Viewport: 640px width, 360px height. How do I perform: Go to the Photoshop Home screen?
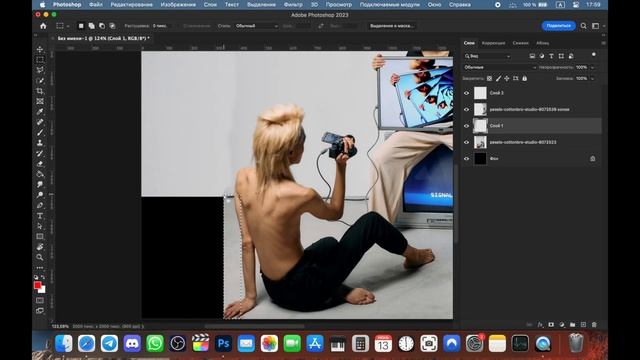pyautogui.click(x=43, y=26)
